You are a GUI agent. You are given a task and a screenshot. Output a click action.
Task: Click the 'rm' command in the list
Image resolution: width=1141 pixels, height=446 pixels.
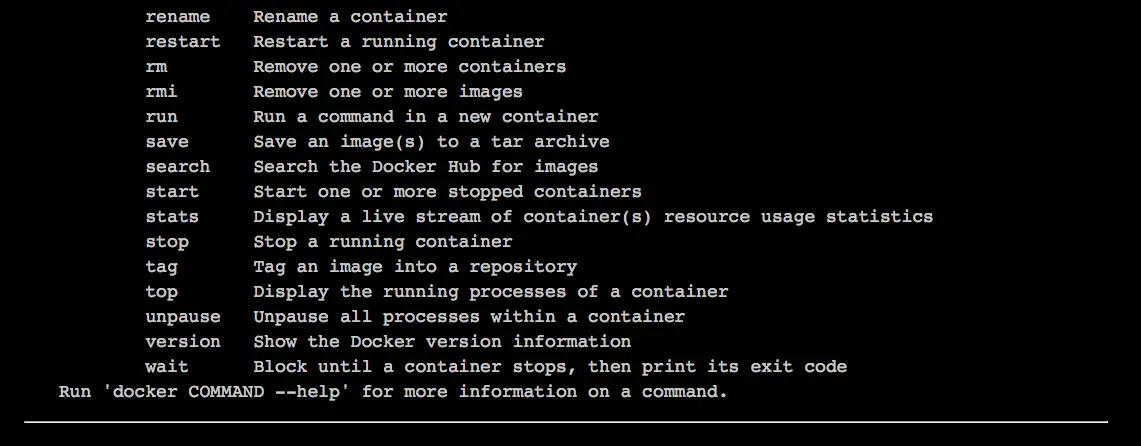pyautogui.click(x=156, y=67)
